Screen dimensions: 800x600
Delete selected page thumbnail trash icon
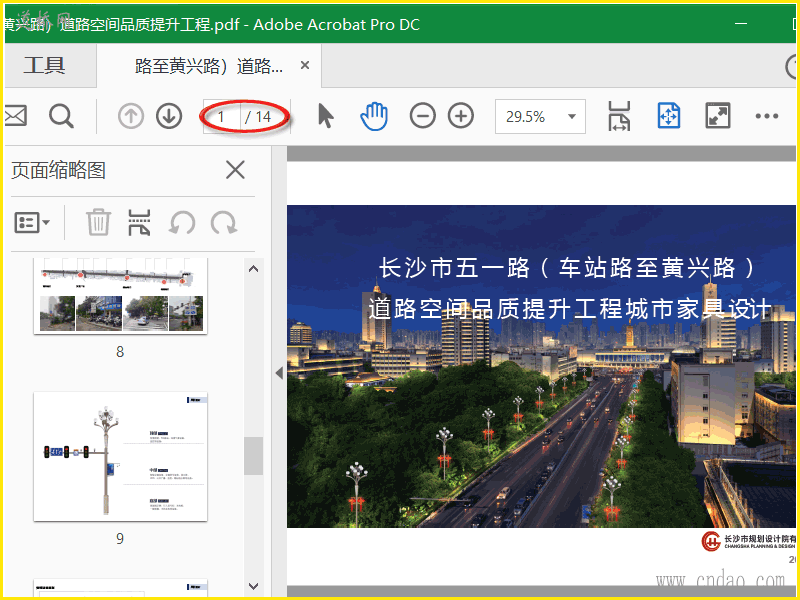pos(98,222)
